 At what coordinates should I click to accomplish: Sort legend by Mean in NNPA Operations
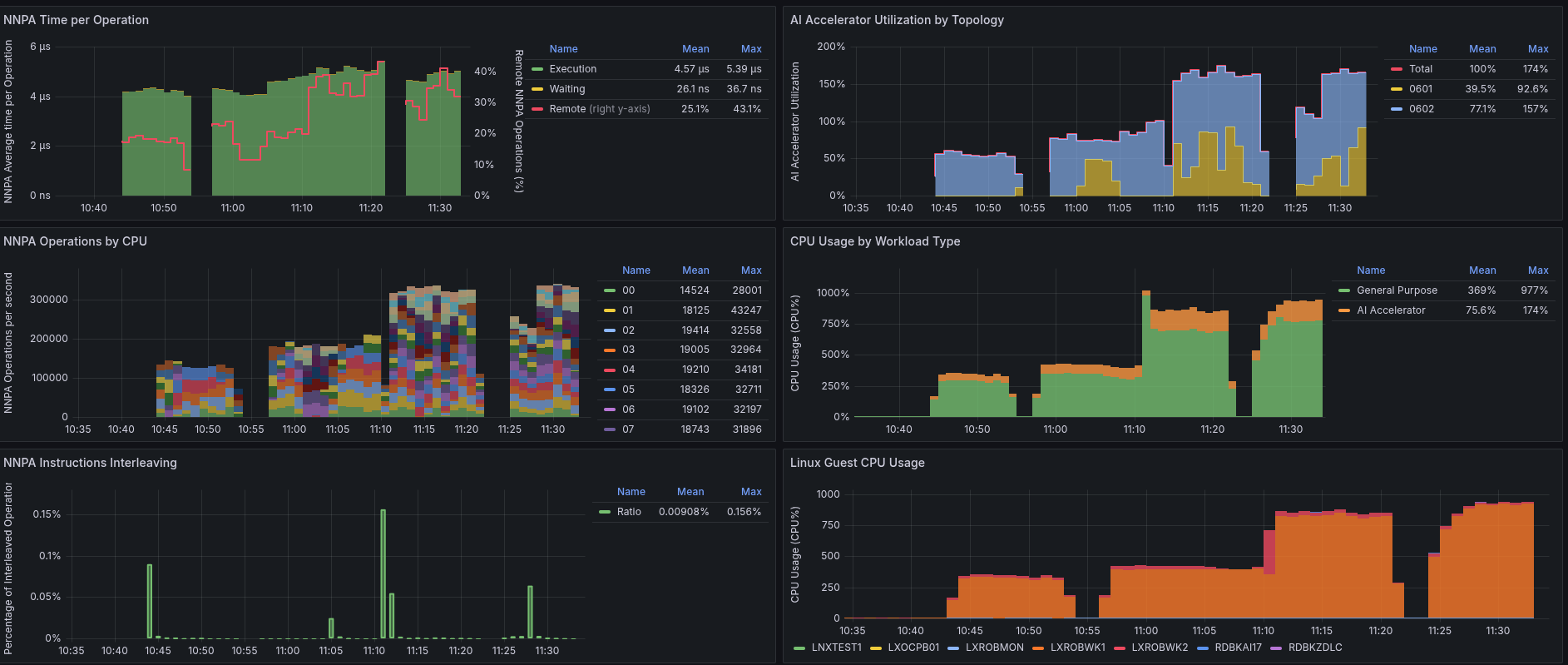[695, 270]
